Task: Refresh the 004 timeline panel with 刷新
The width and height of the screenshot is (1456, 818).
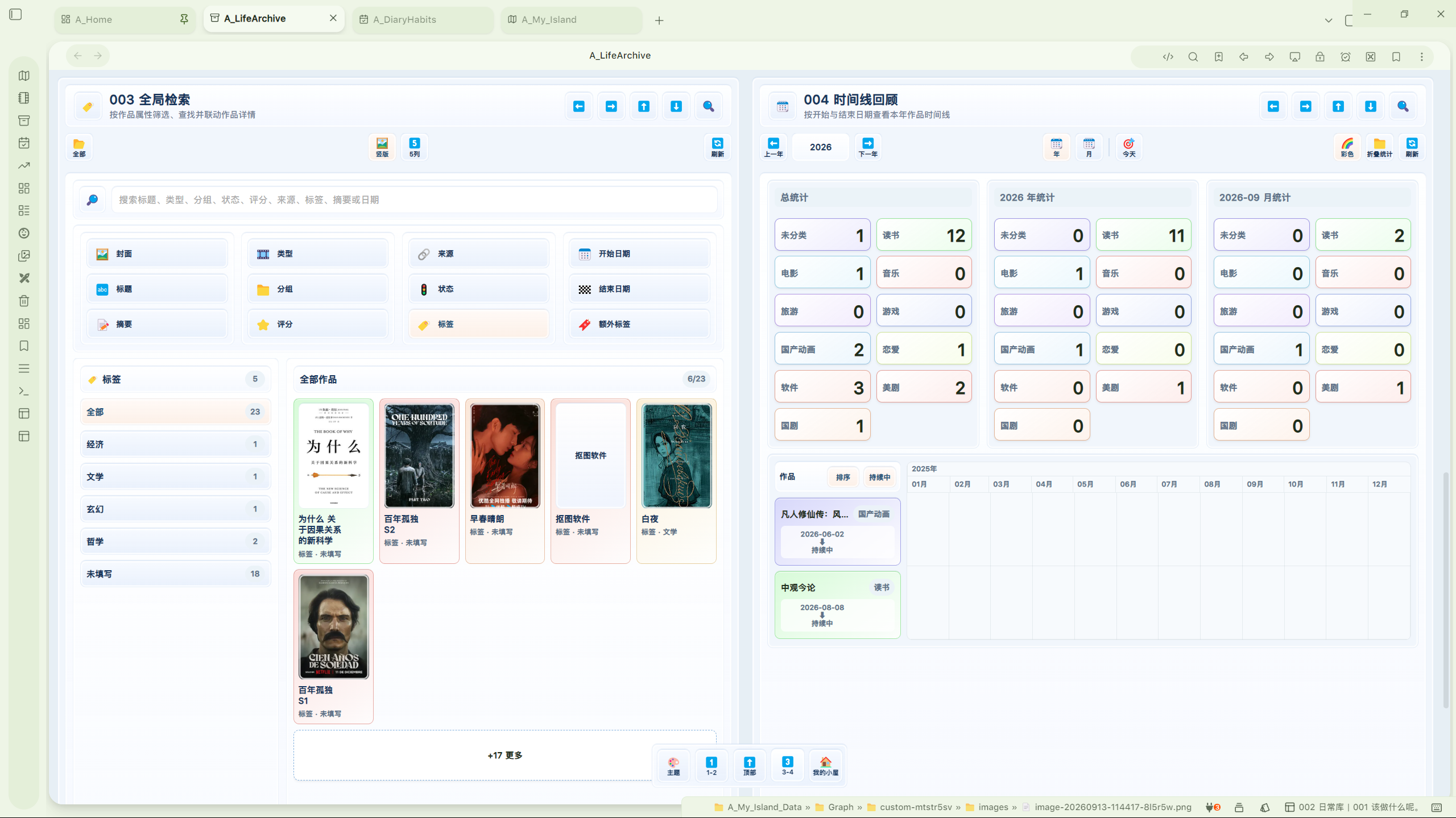Action: (x=1412, y=147)
